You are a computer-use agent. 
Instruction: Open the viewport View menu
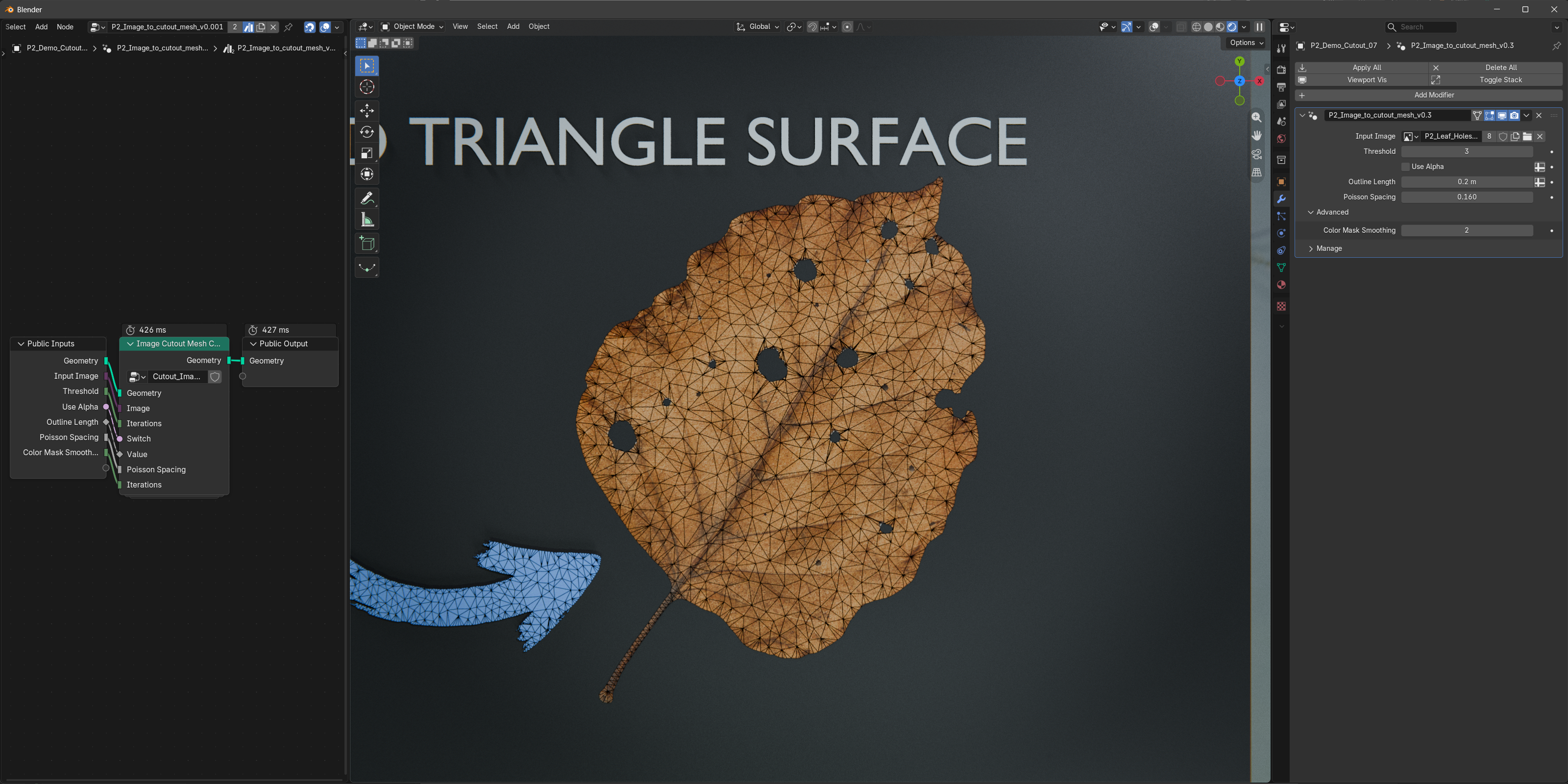tap(460, 27)
